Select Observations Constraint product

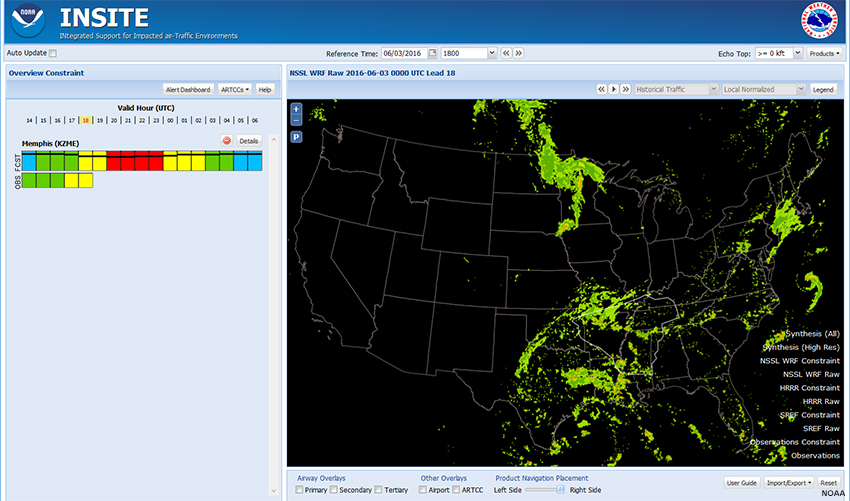pyautogui.click(x=795, y=442)
